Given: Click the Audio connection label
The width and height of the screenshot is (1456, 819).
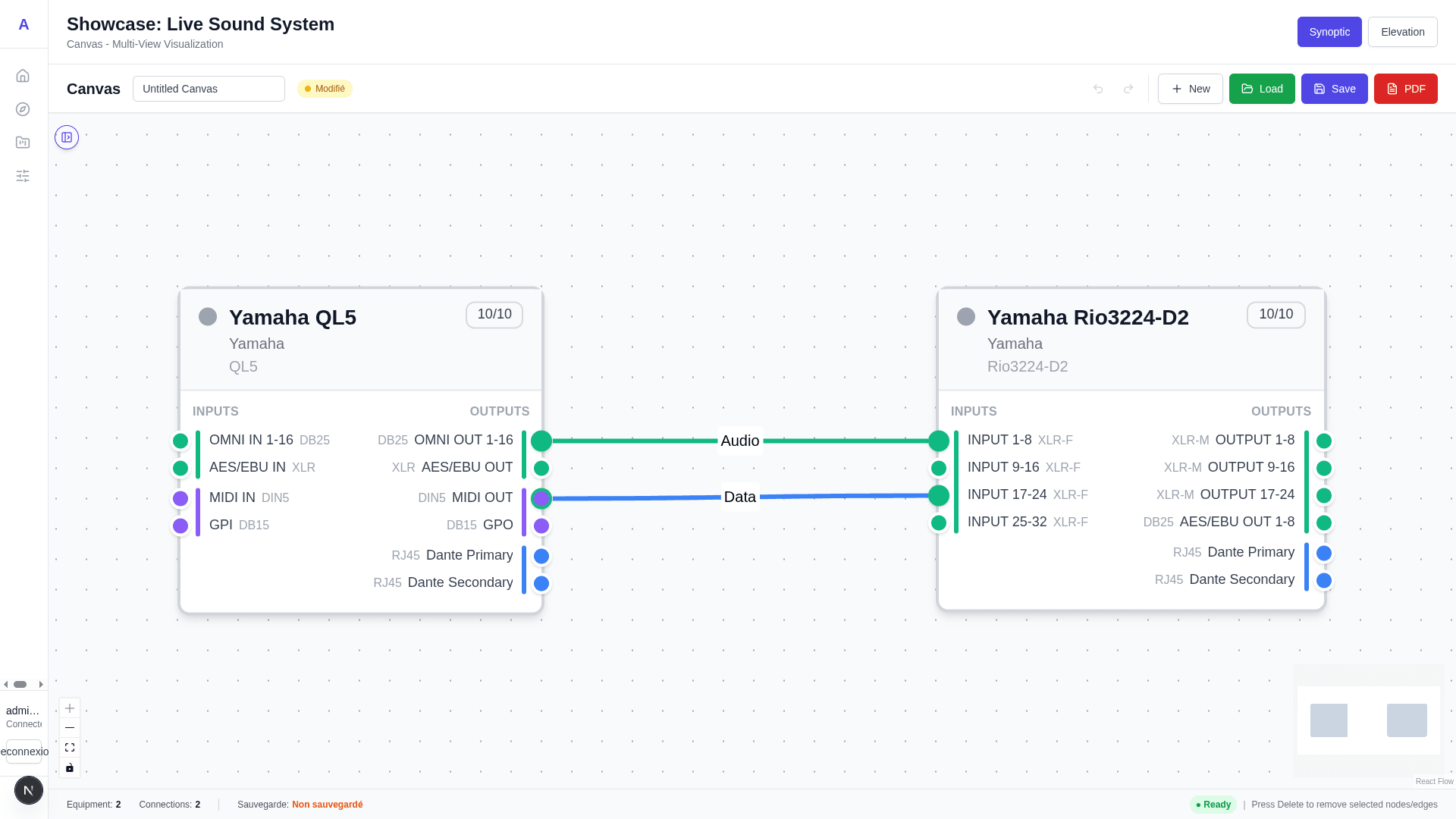Looking at the screenshot, I should click(739, 441).
